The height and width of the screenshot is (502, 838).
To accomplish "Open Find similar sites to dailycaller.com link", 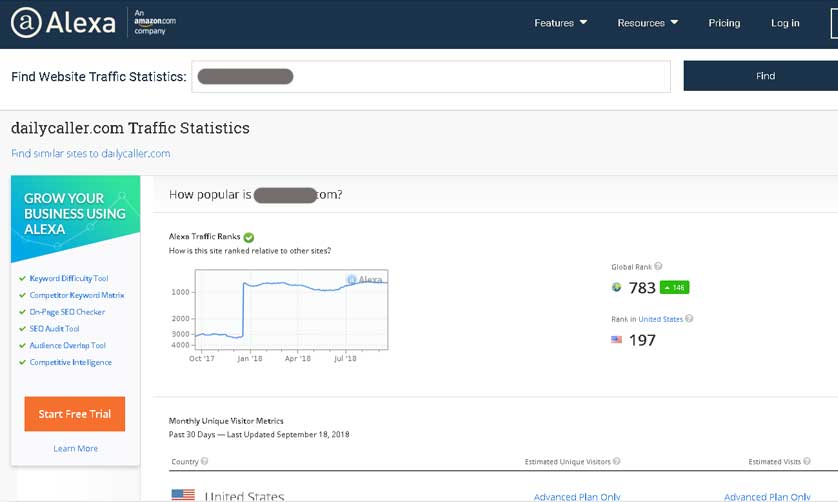I will 90,154.
